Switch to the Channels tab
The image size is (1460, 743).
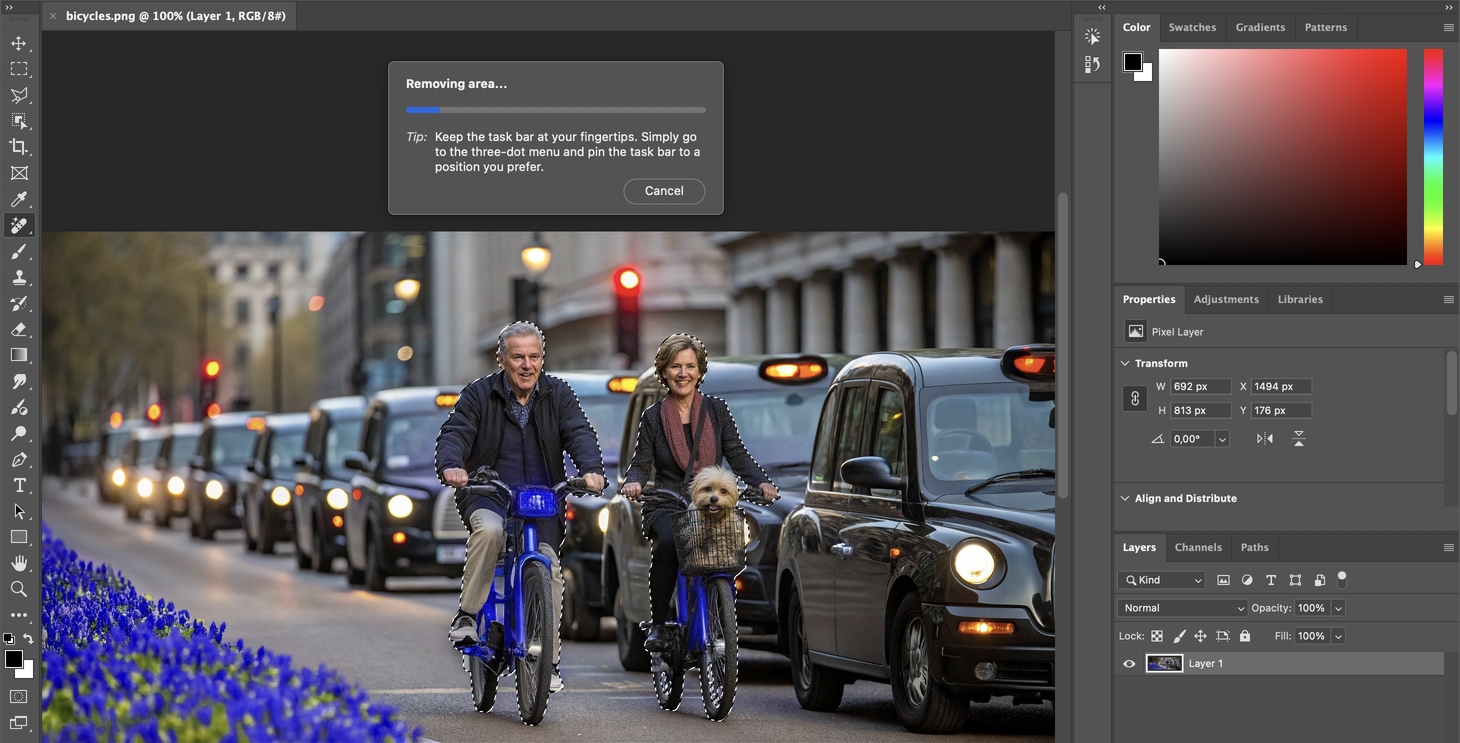[x=1198, y=547]
